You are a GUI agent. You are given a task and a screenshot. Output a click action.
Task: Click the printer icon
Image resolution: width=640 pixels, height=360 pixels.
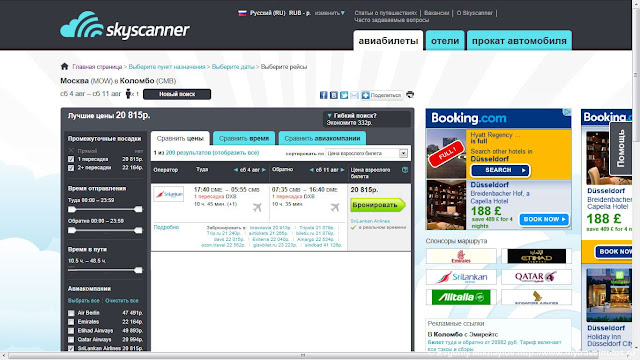pyautogui.click(x=410, y=95)
